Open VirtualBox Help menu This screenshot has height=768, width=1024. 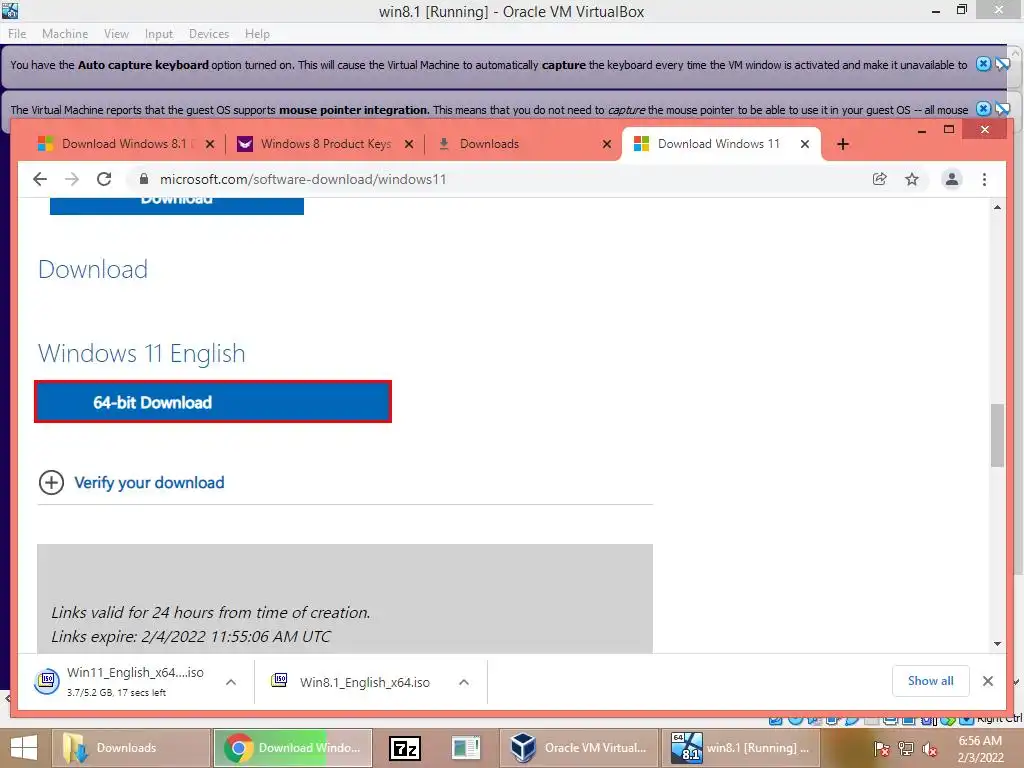tap(257, 33)
